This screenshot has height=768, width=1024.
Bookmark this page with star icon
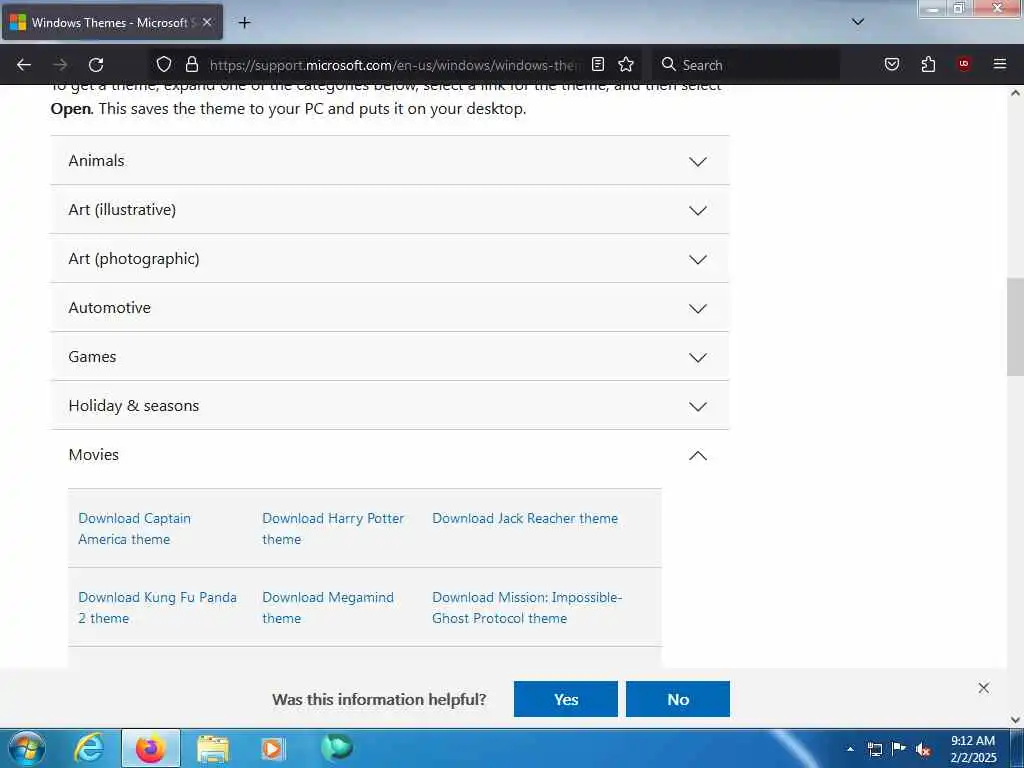[x=626, y=64]
